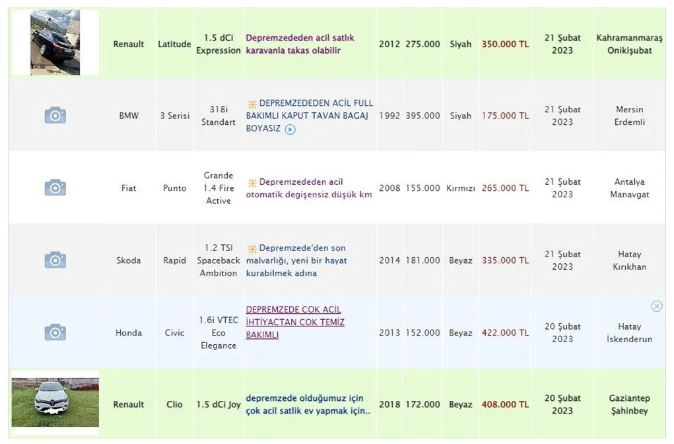674x444 pixels.
Task: Click the camera placeholder in the Honda Civic row
Action: (55, 332)
